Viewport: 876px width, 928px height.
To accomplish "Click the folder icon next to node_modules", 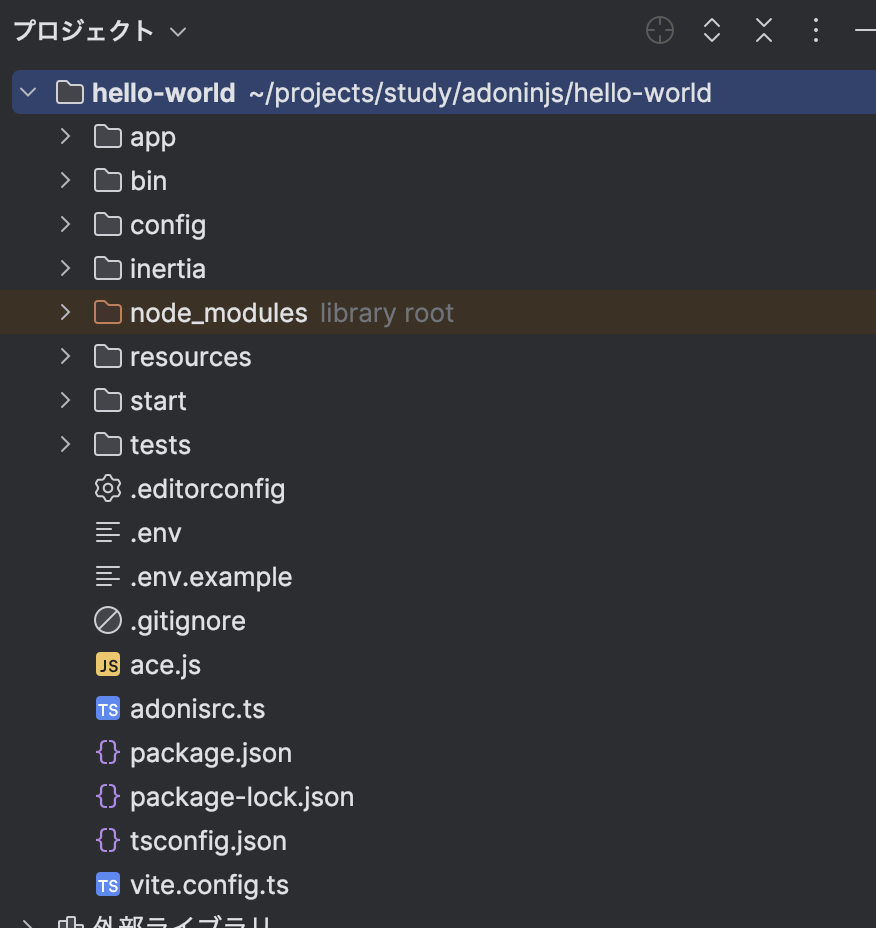I will [107, 312].
